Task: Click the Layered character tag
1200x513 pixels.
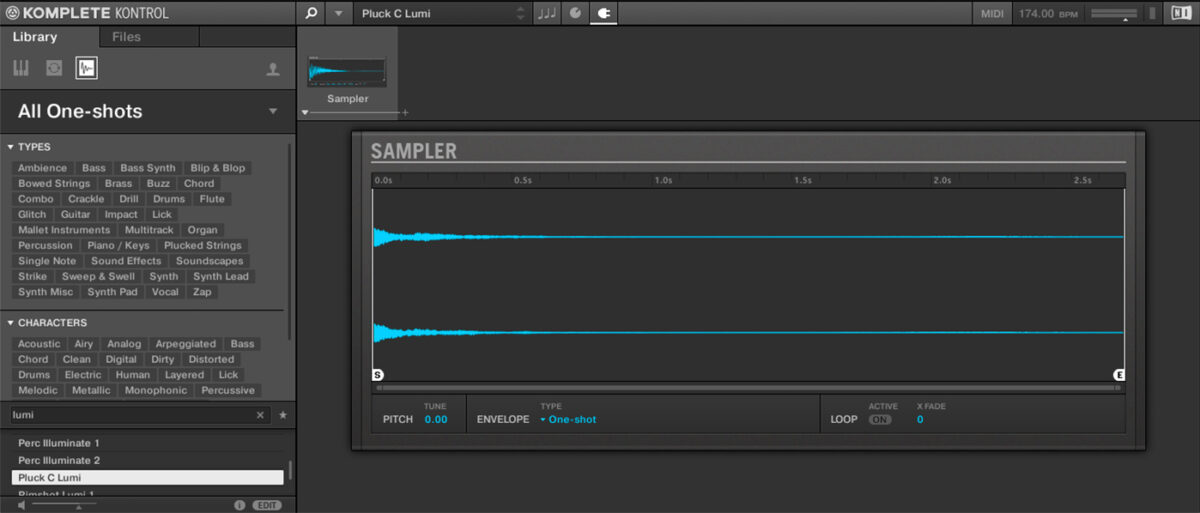Action: (x=184, y=375)
